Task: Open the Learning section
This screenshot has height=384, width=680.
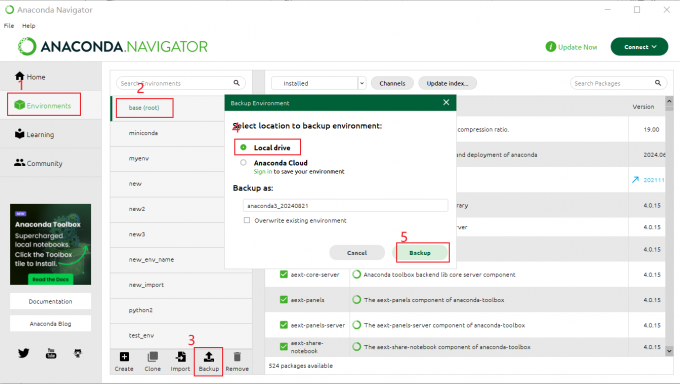Action: tap(35, 135)
